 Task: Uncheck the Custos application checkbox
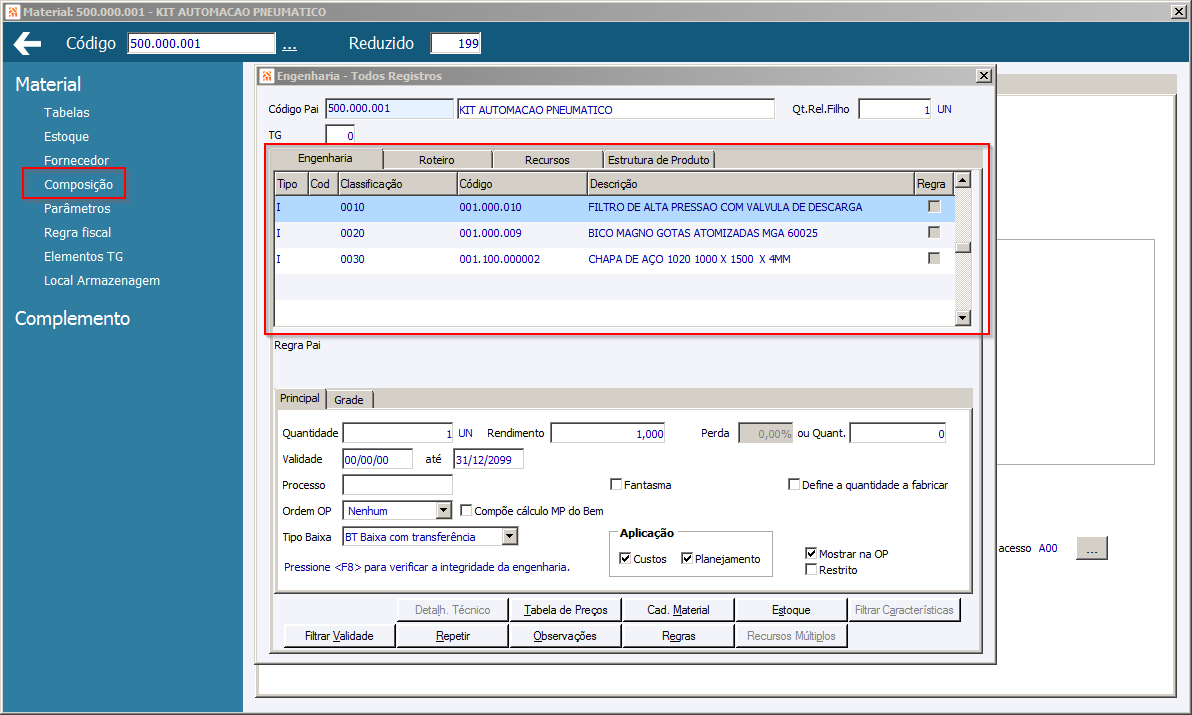pos(625,559)
